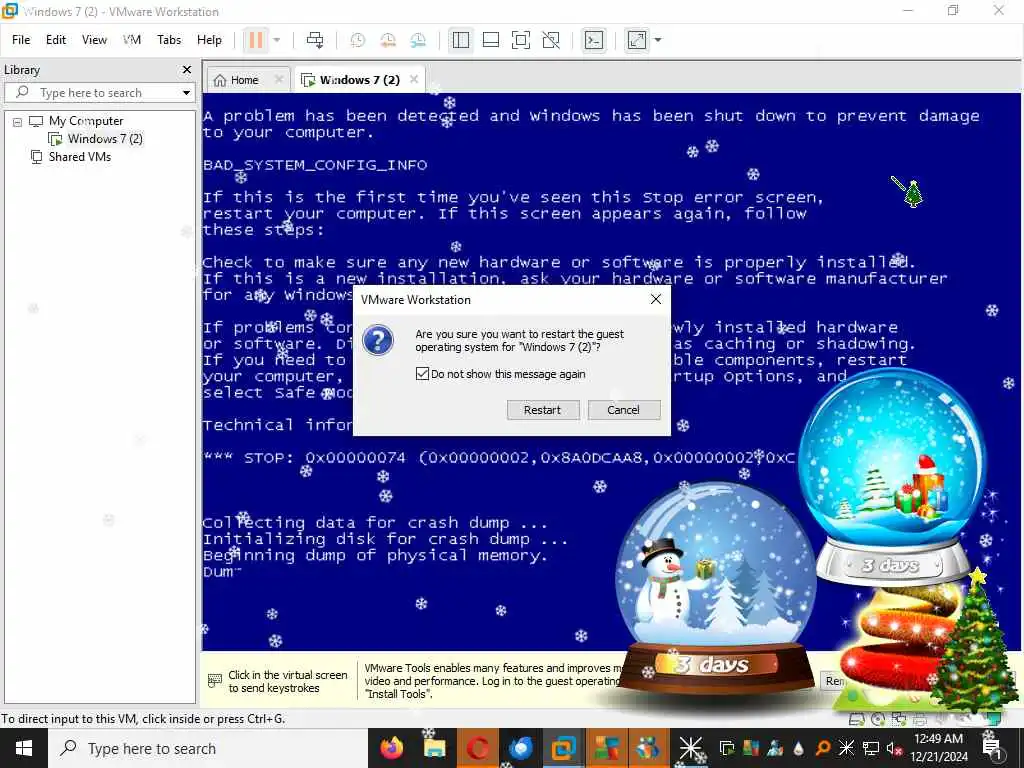This screenshot has height=768, width=1024.
Task: Click the printer status bar indicator
Action: click(x=920, y=720)
